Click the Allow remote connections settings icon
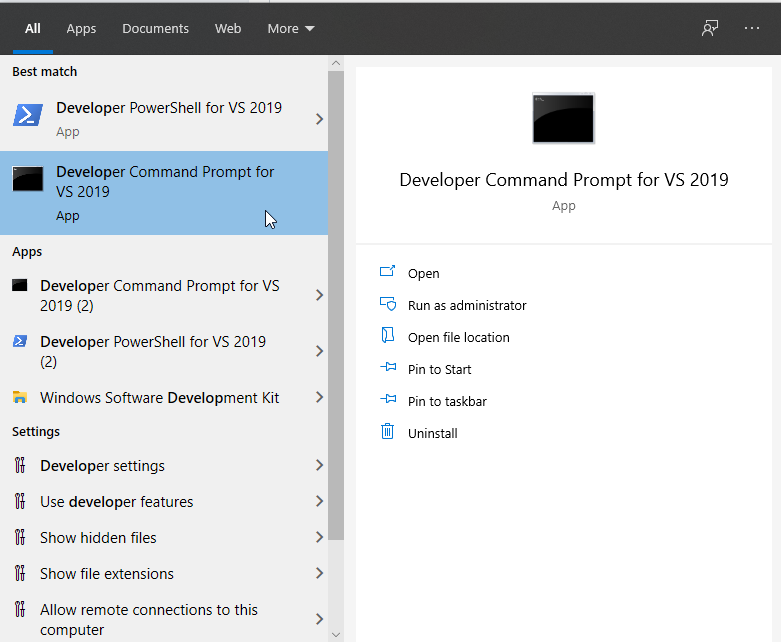 [x=19, y=609]
